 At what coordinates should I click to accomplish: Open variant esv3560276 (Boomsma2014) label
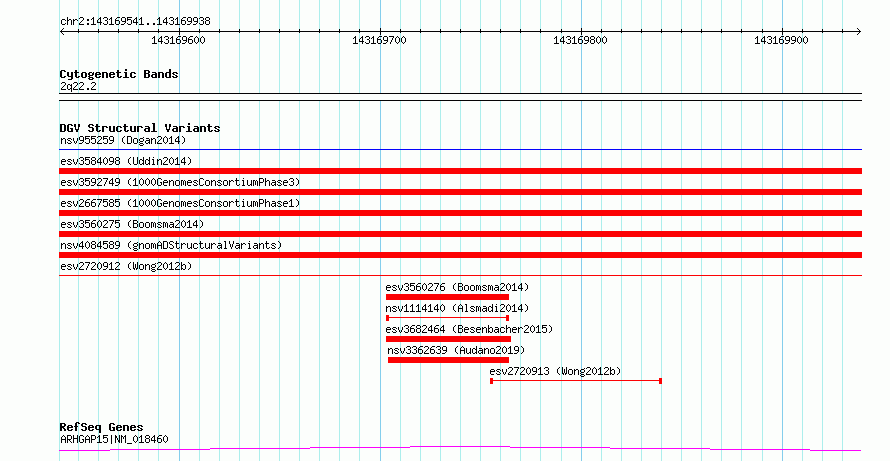457,287
